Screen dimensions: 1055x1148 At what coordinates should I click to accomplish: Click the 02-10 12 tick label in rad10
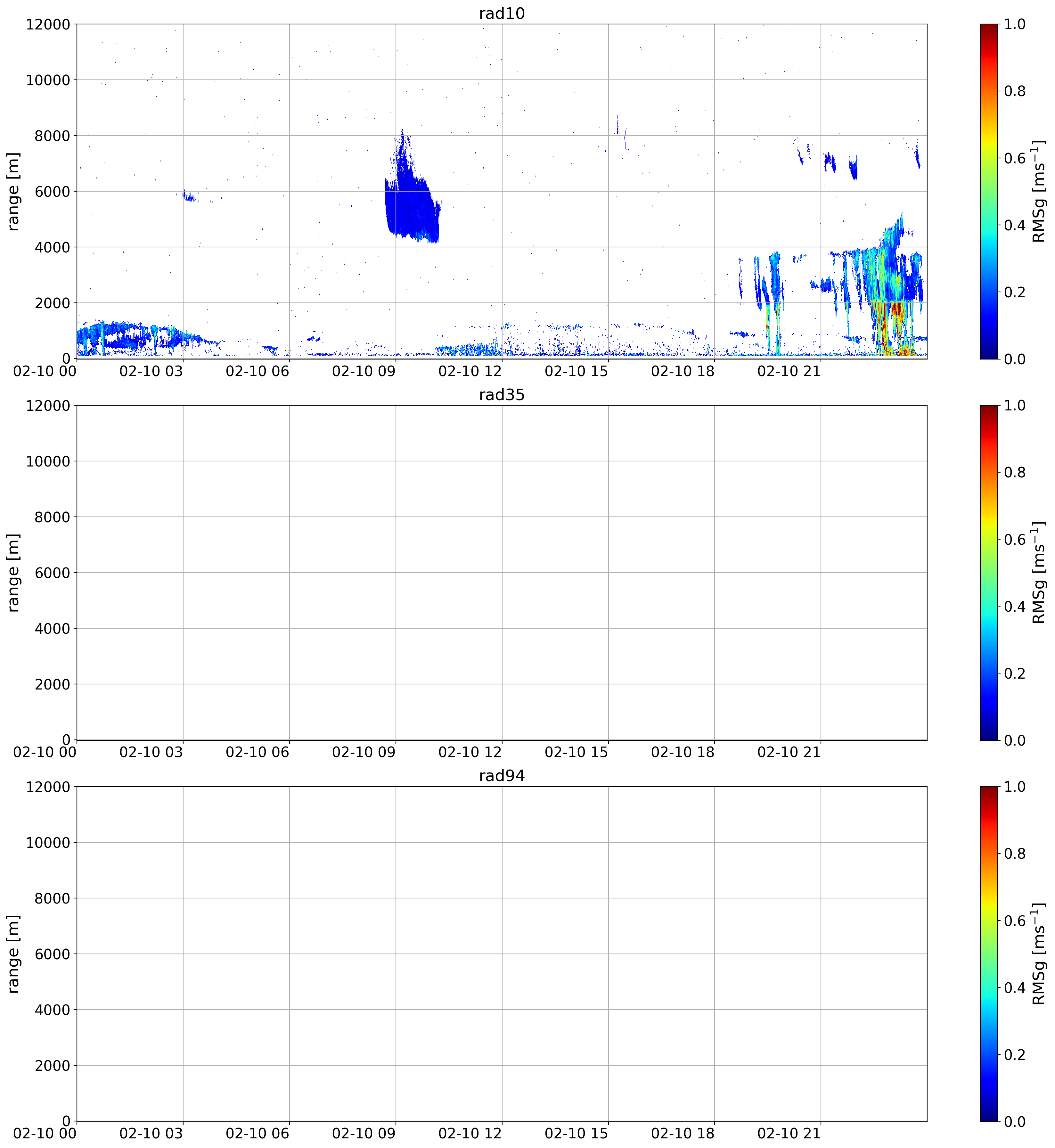(x=470, y=371)
